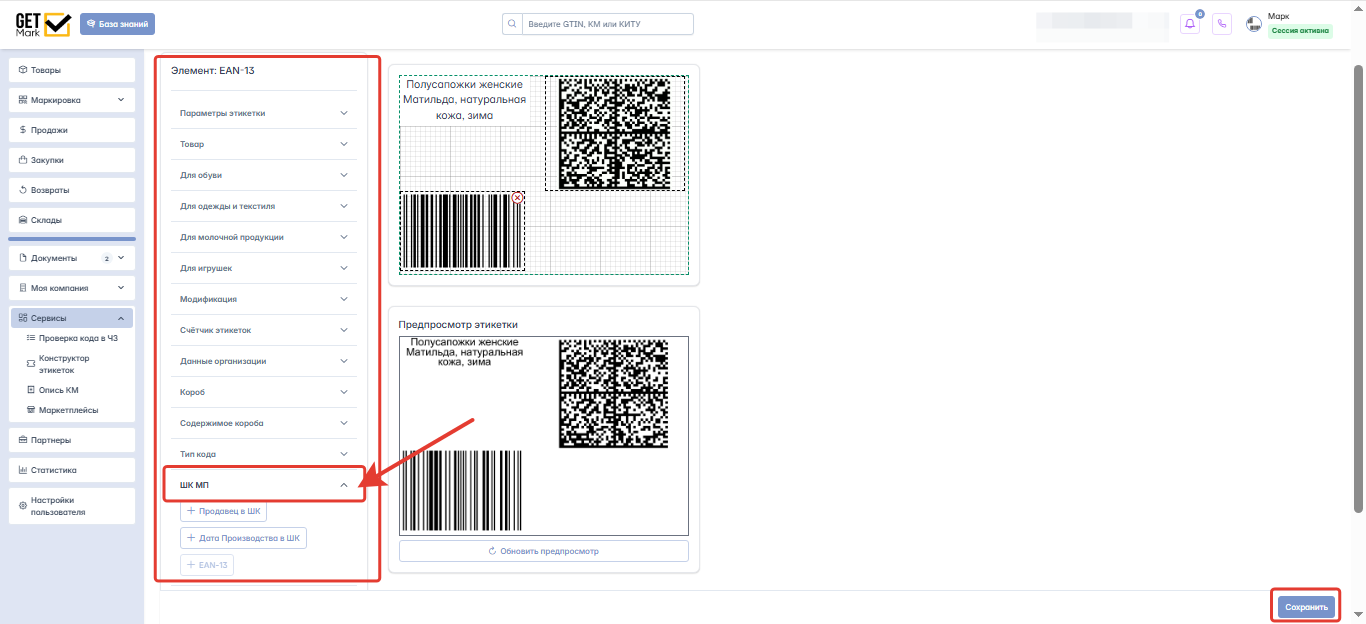Screen dimensions: 1366x624
Task: Click Обновить предпросмотр button
Action: [543, 551]
